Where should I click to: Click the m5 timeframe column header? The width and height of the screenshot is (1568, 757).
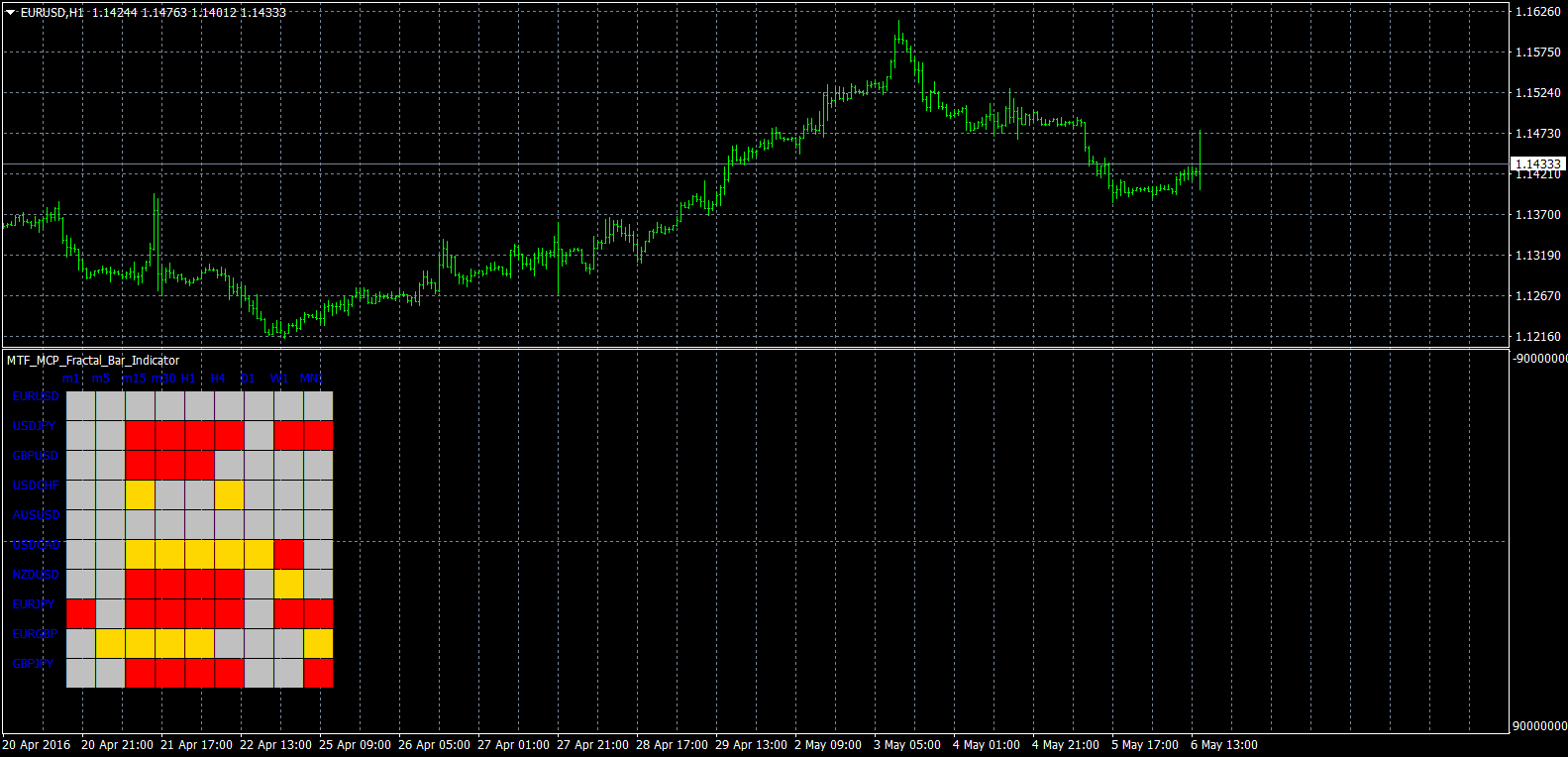tap(101, 378)
